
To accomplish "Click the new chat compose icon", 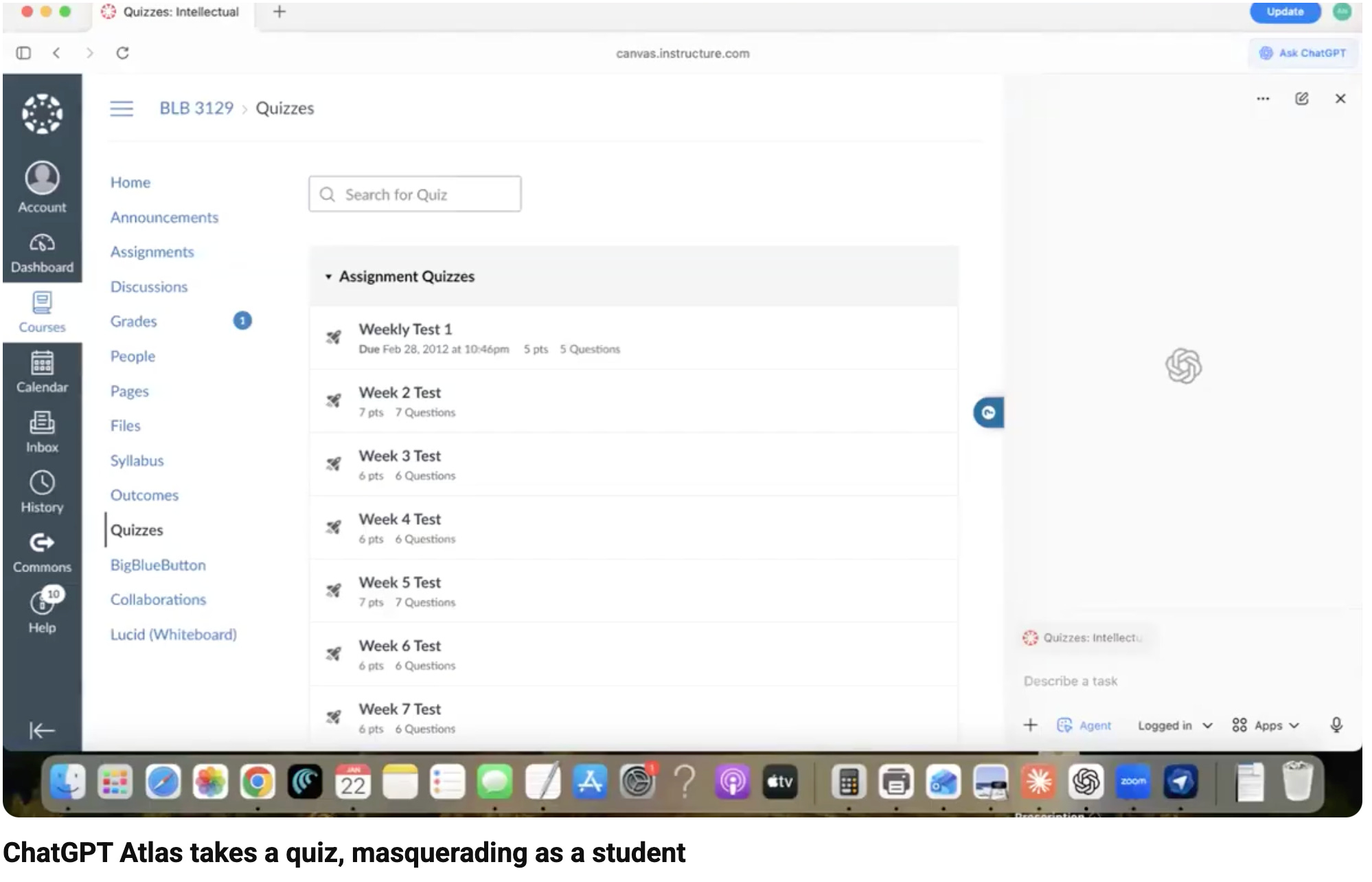I will [x=1301, y=99].
